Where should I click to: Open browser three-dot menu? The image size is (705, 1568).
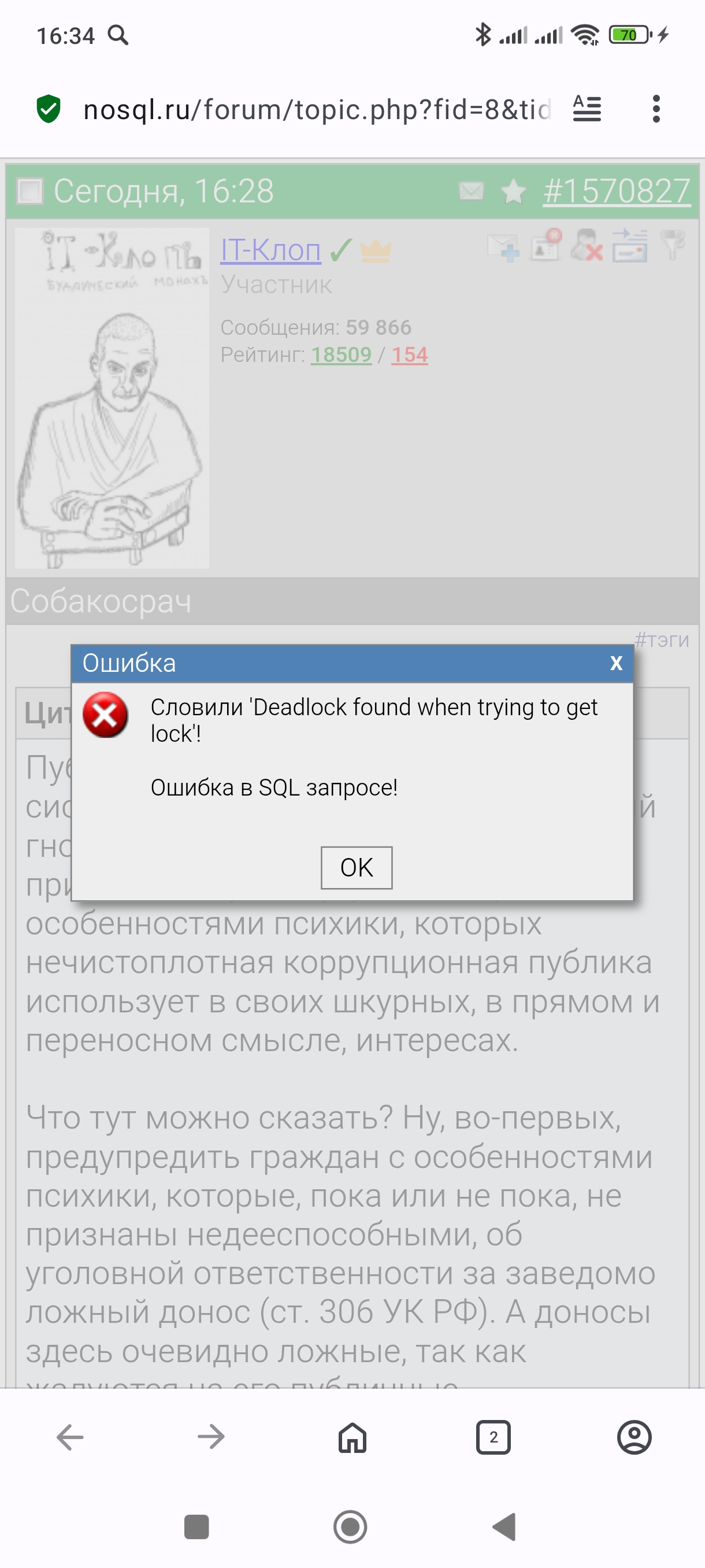[656, 109]
